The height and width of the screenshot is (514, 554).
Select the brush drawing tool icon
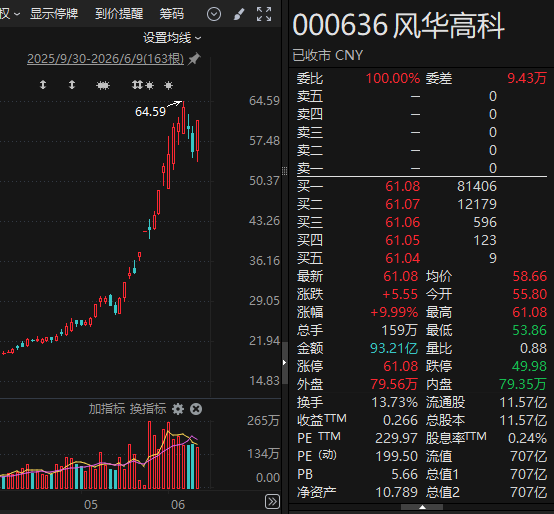239,14
